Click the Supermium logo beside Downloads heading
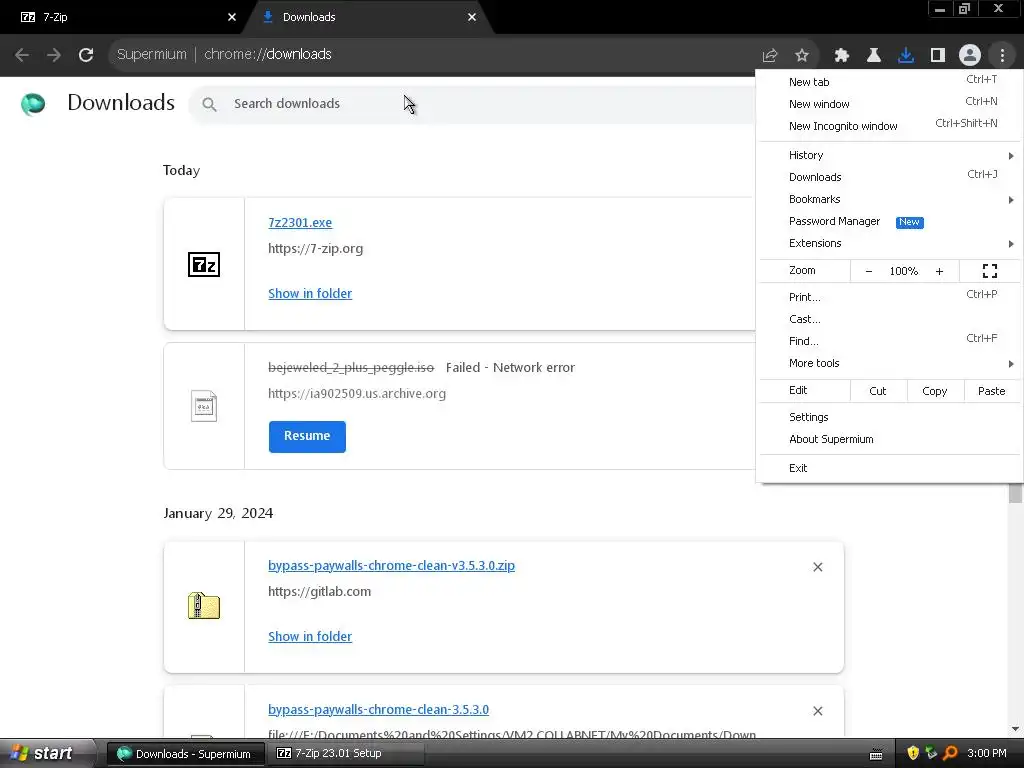The width and height of the screenshot is (1024, 768). coord(33,103)
